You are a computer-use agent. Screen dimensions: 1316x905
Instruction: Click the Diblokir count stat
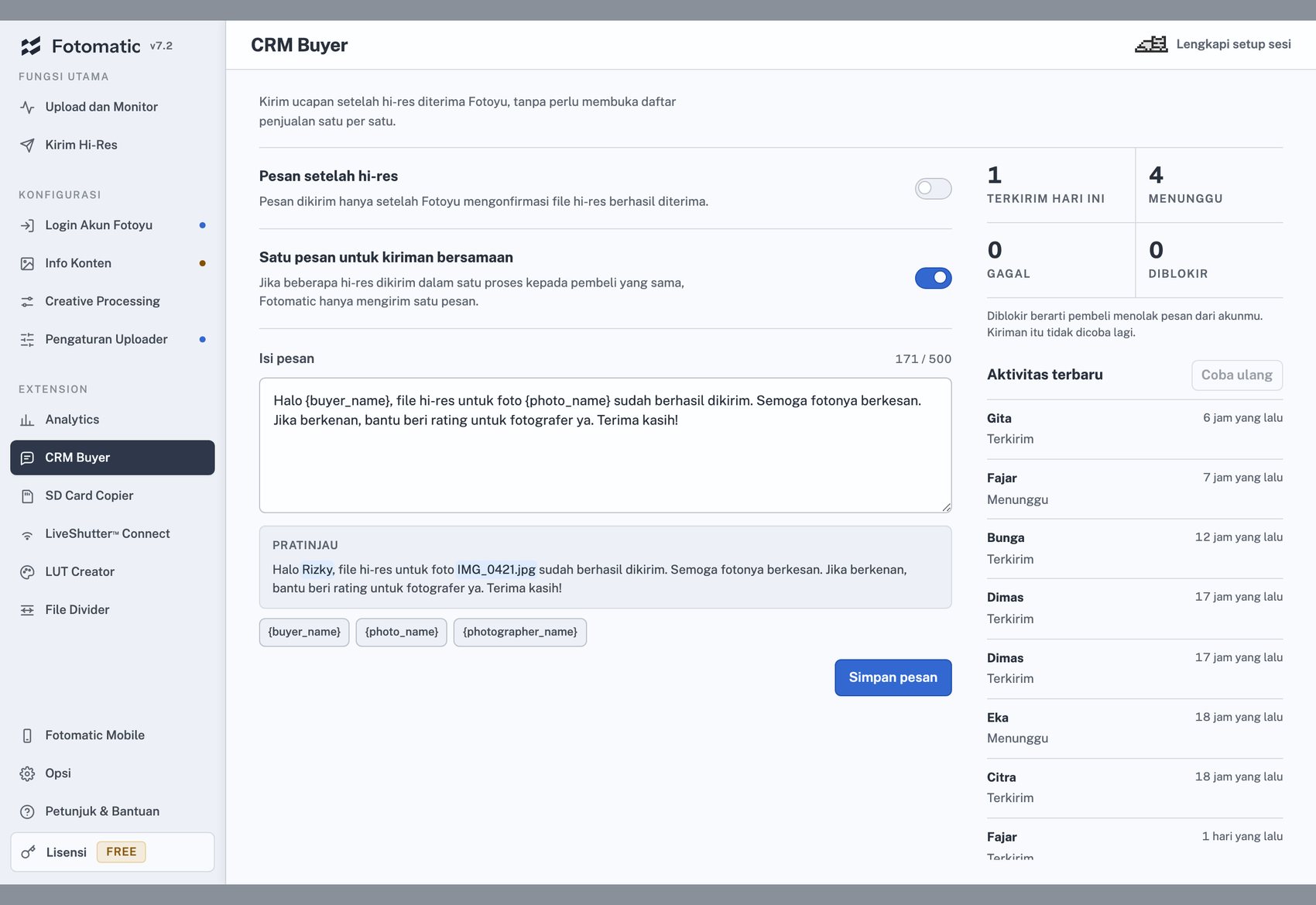tap(1209, 260)
